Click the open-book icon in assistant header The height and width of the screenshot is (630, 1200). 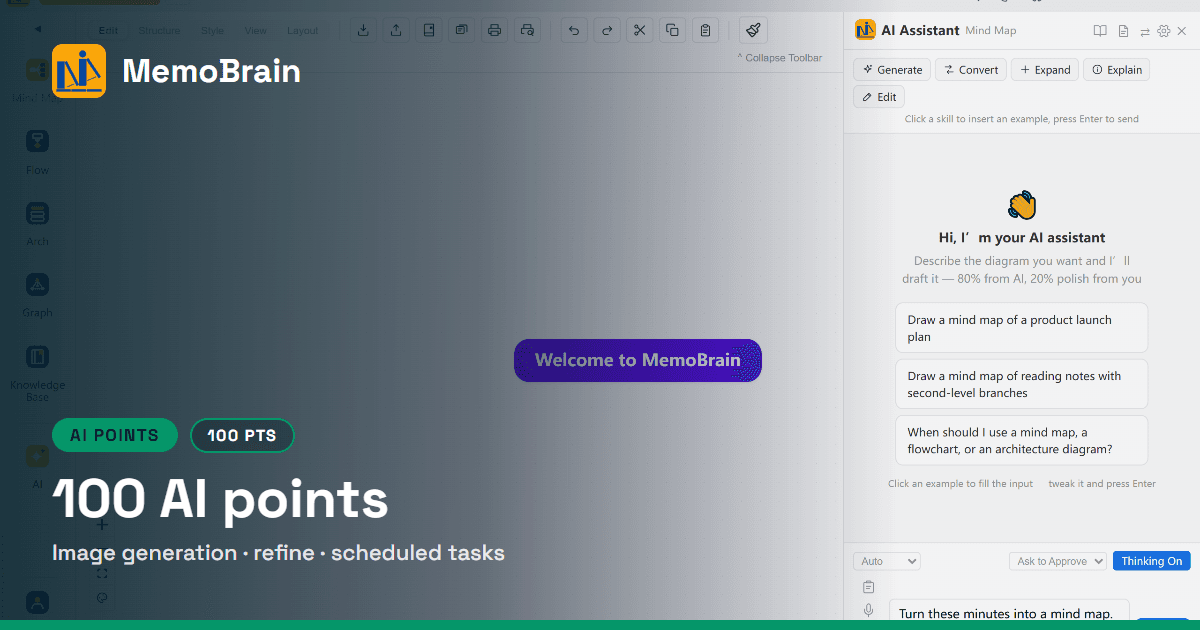[x=1100, y=31]
